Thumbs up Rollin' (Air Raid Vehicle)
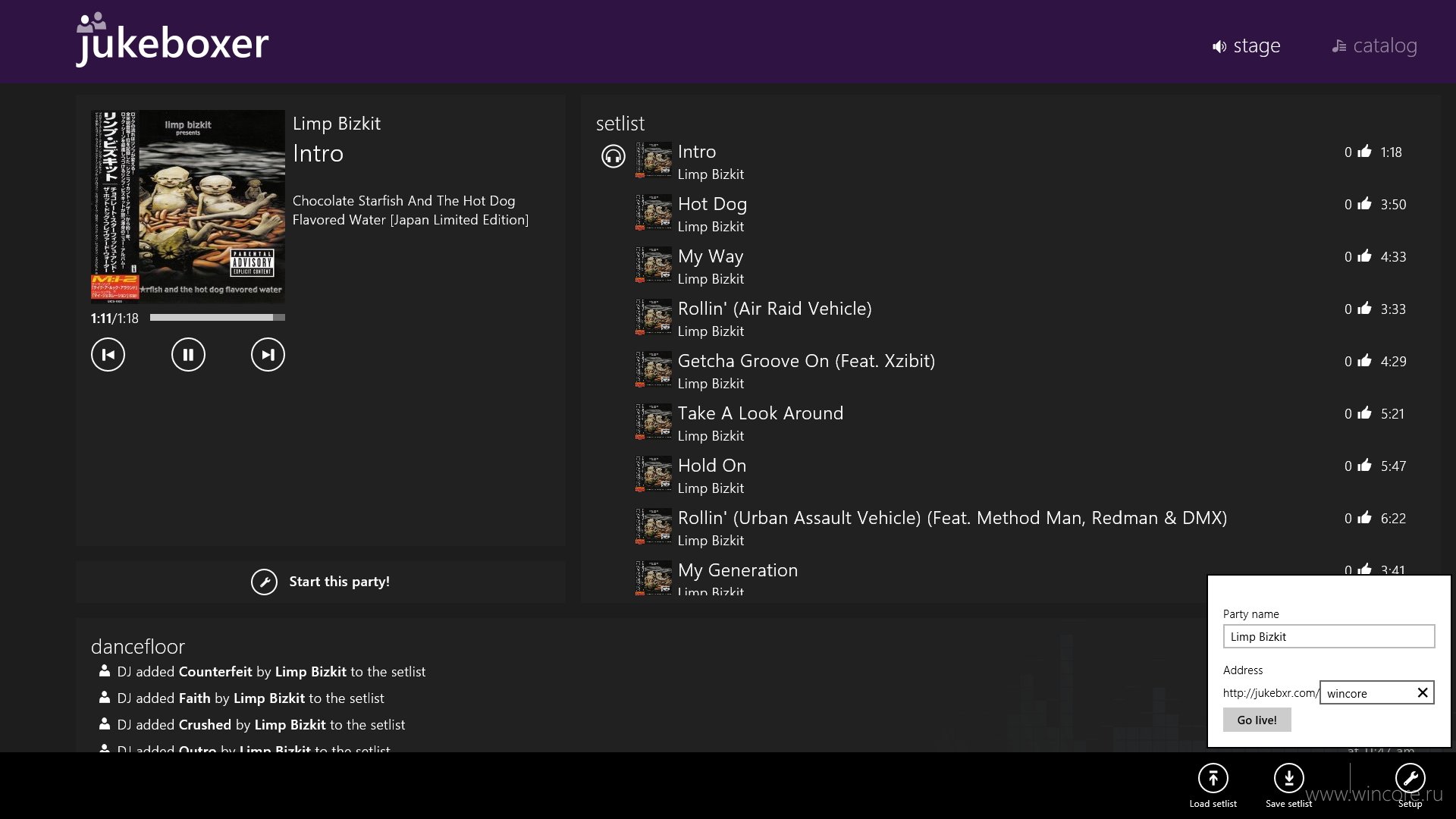 pos(1364,309)
